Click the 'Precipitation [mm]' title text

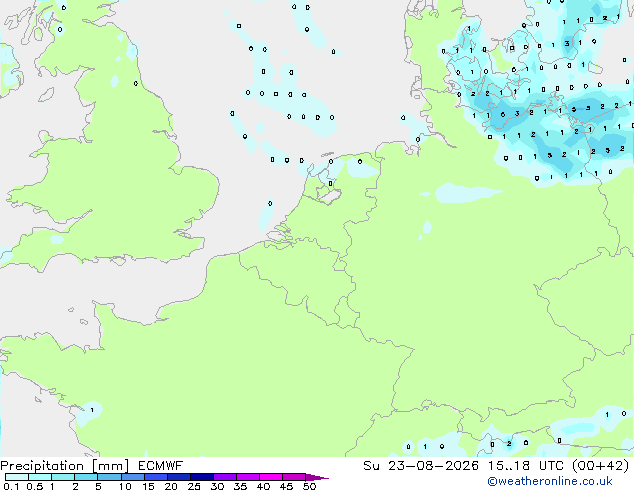[x=64, y=466]
